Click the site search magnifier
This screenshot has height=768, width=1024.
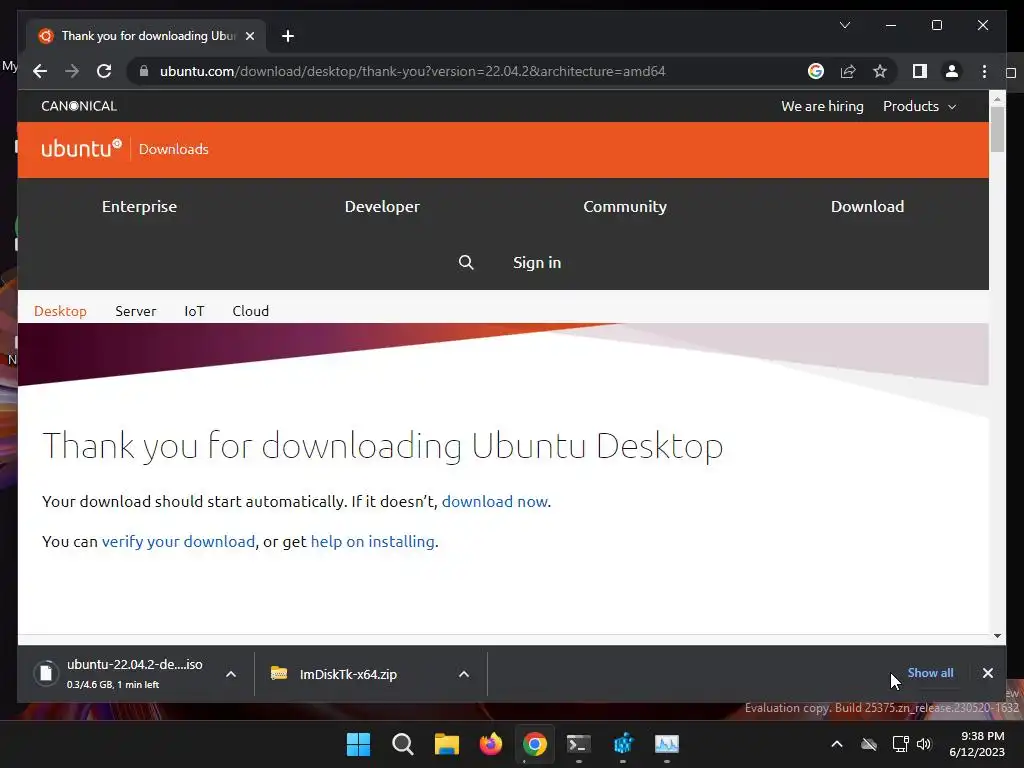tap(466, 263)
